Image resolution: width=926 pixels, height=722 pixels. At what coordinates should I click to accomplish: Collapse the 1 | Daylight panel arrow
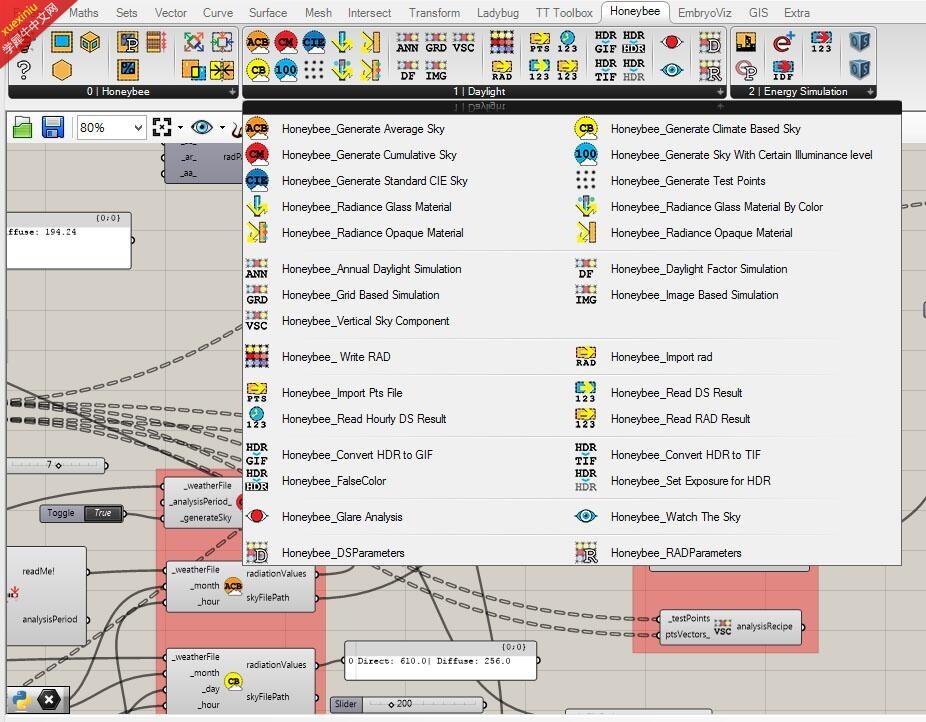click(720, 92)
